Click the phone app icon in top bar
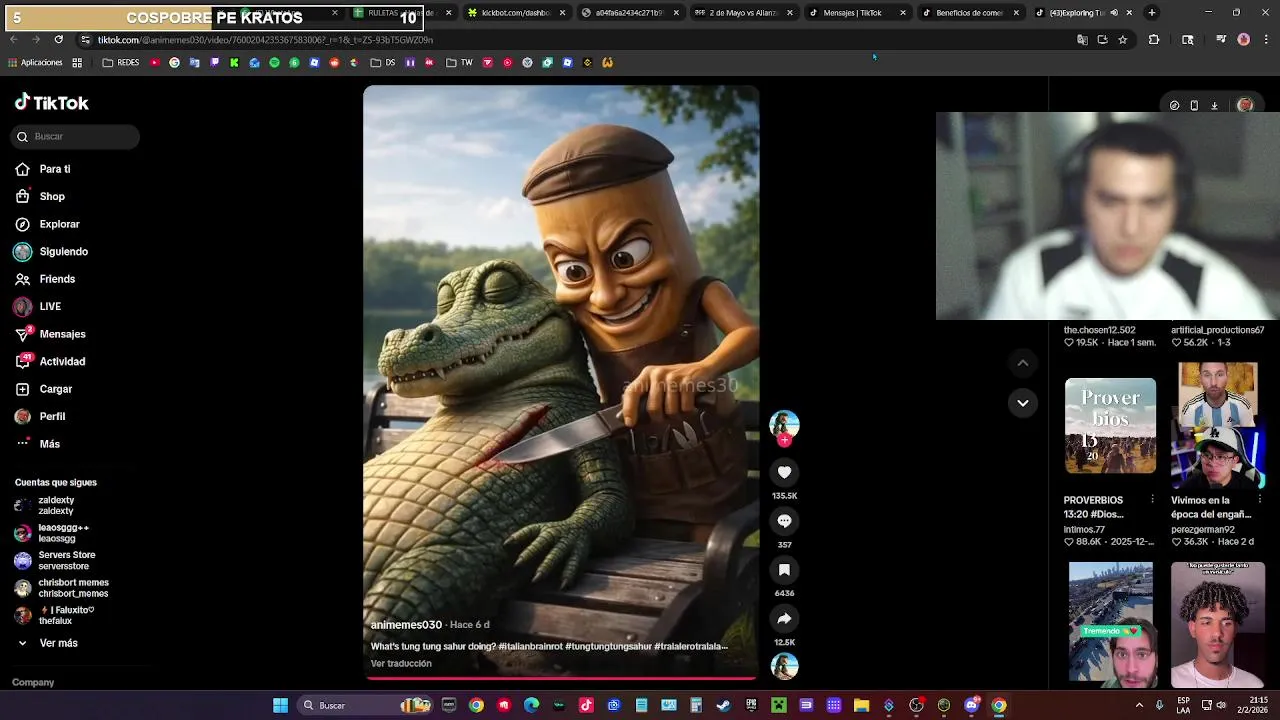Screen dimensions: 1280x720 1194,105
